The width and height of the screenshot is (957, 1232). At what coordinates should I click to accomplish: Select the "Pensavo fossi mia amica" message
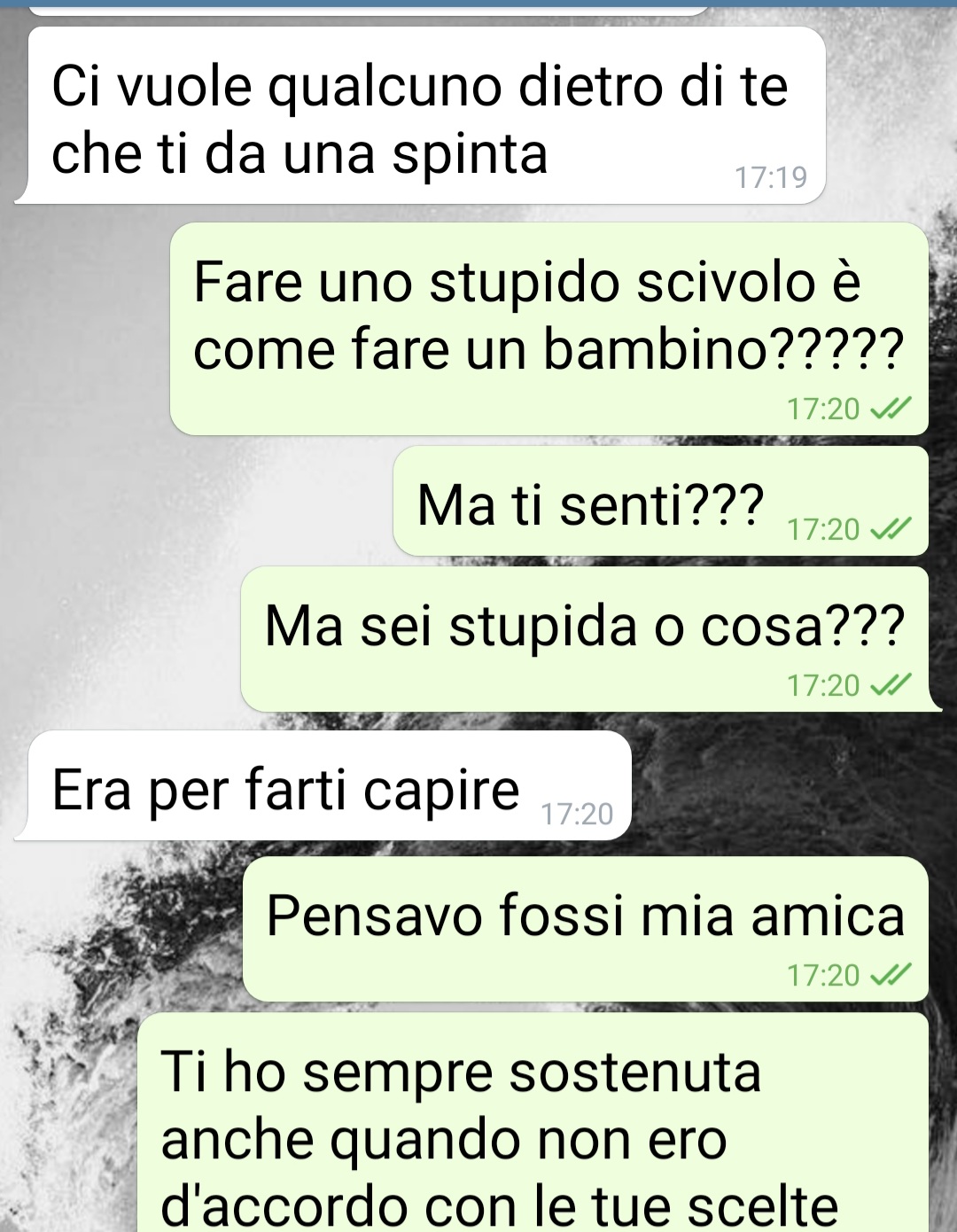coord(586,930)
